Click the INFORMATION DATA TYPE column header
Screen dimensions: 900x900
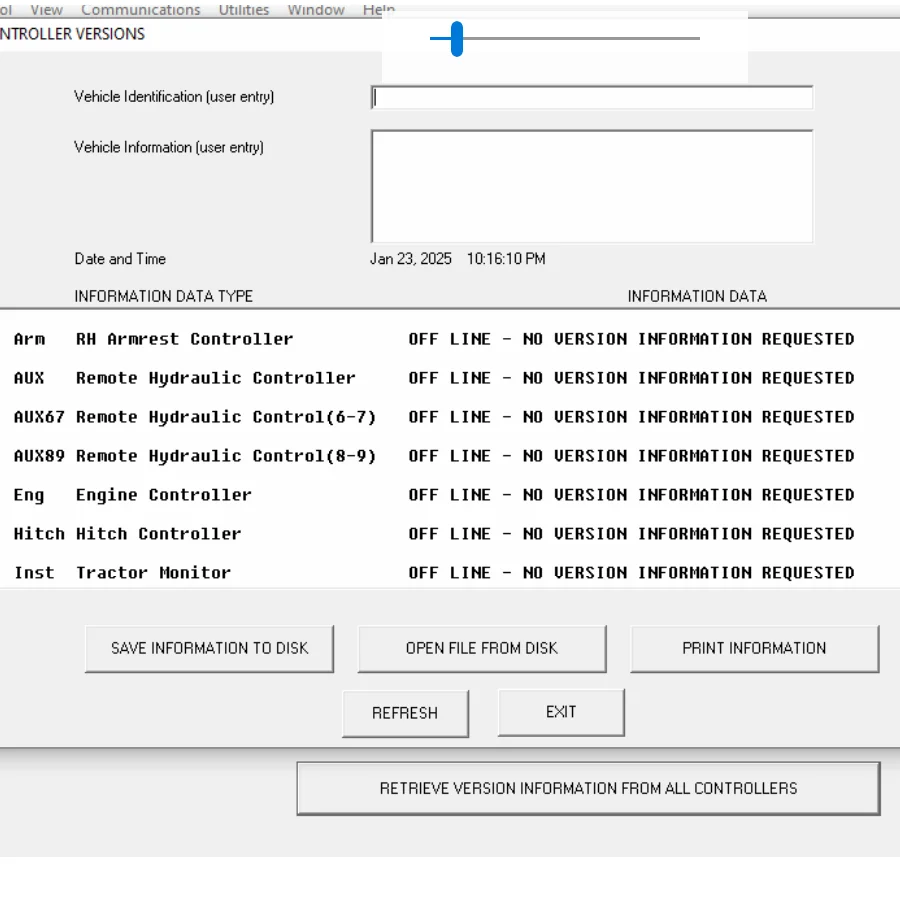click(x=164, y=296)
